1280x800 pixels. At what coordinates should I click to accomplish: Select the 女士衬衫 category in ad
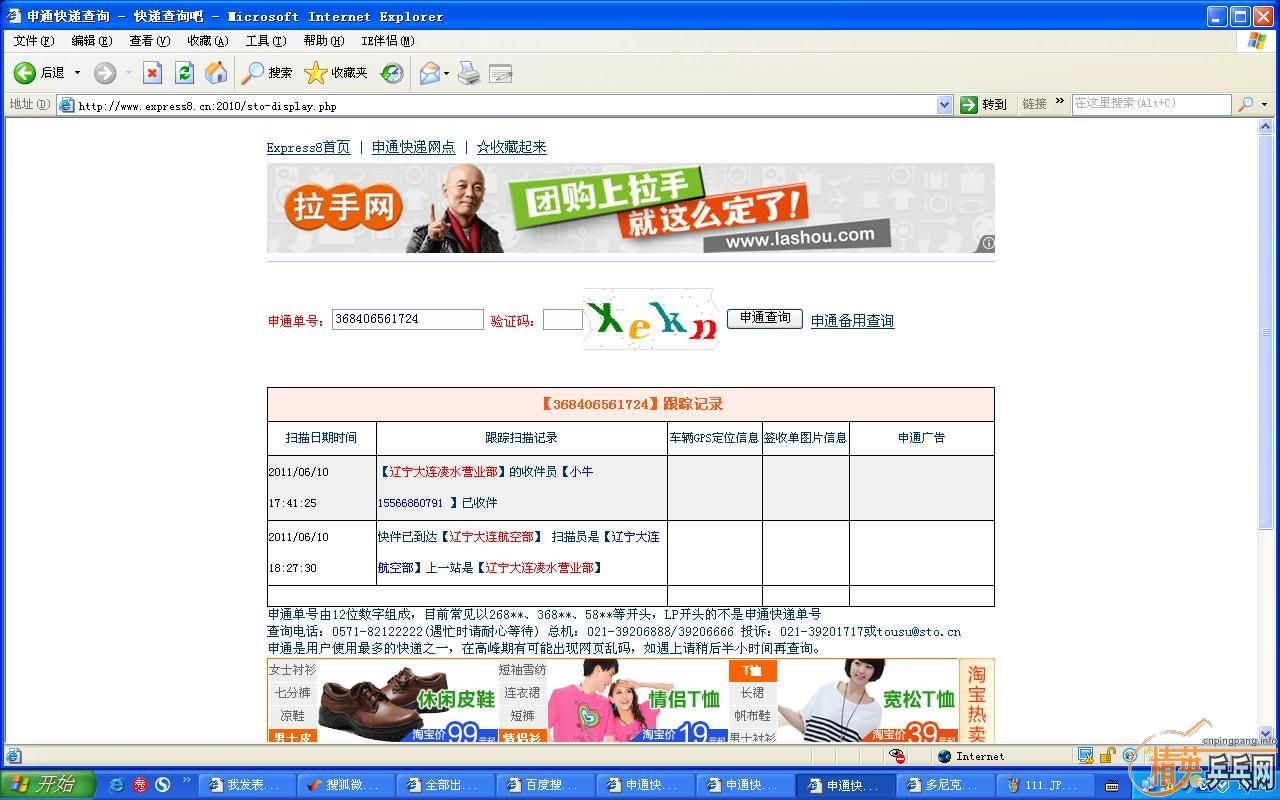[292, 670]
